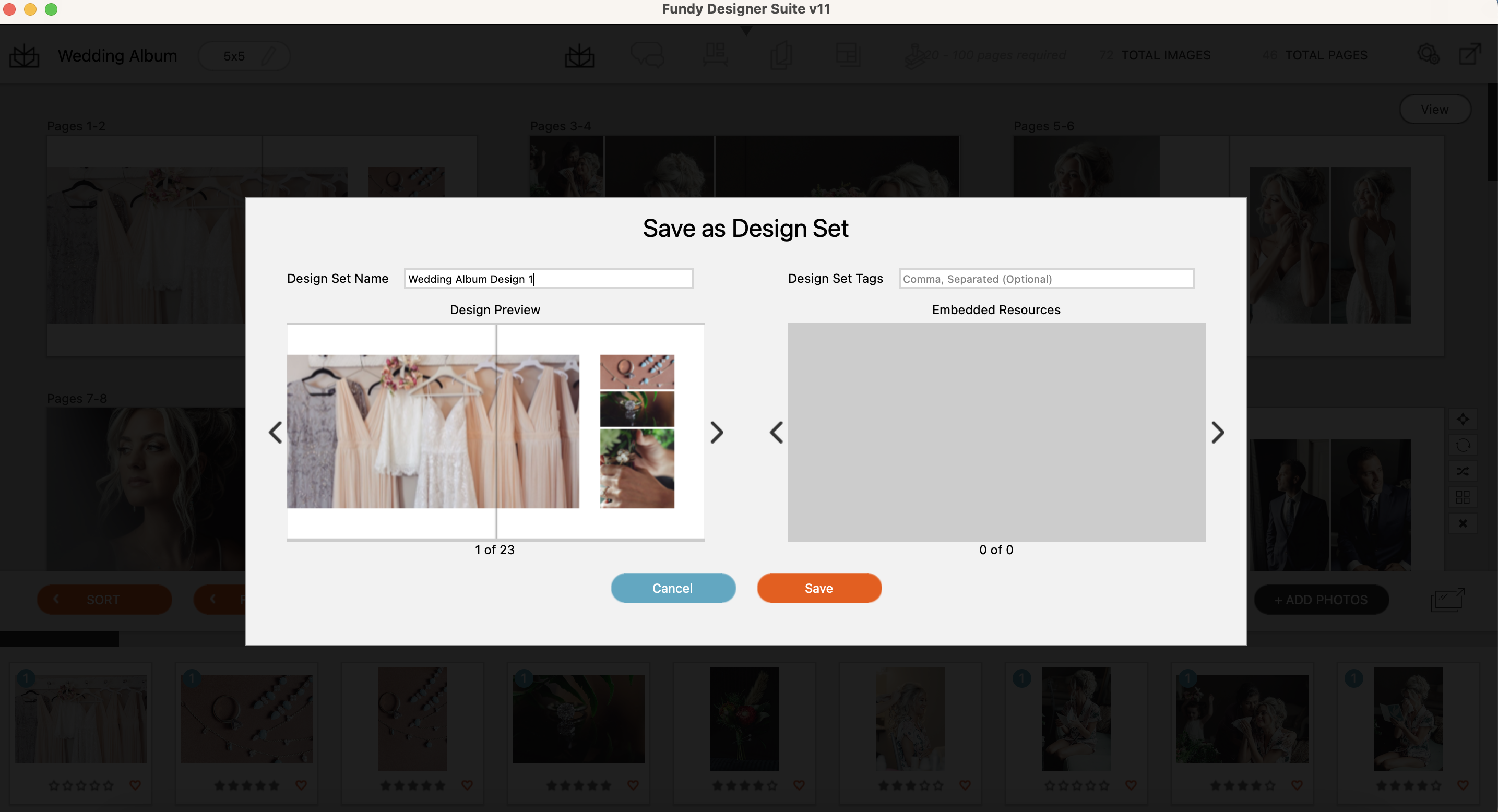Go to next embedded resource
Image resolution: width=1498 pixels, height=812 pixels.
point(1218,432)
